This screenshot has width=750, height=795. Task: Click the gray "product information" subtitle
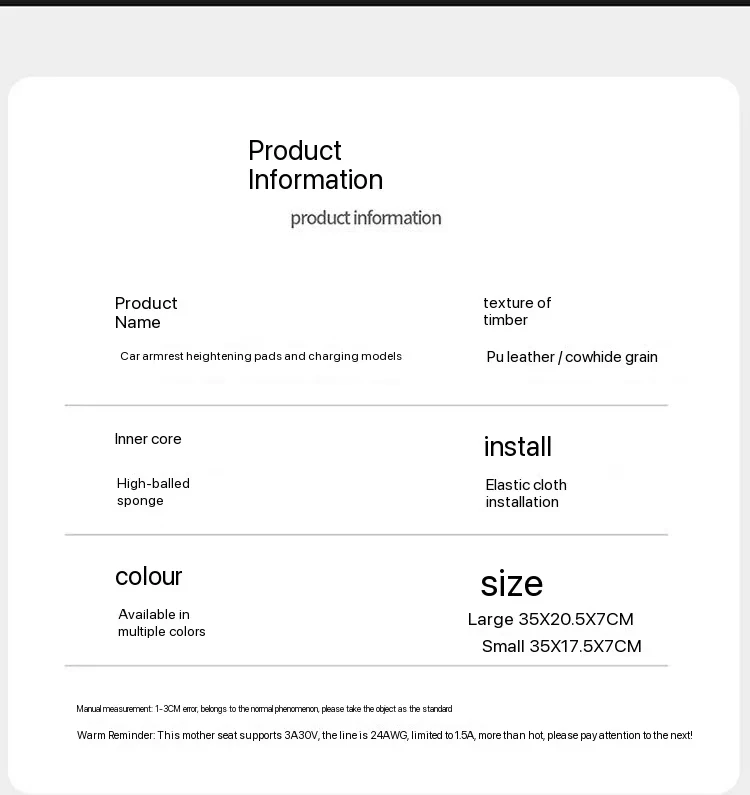(365, 218)
